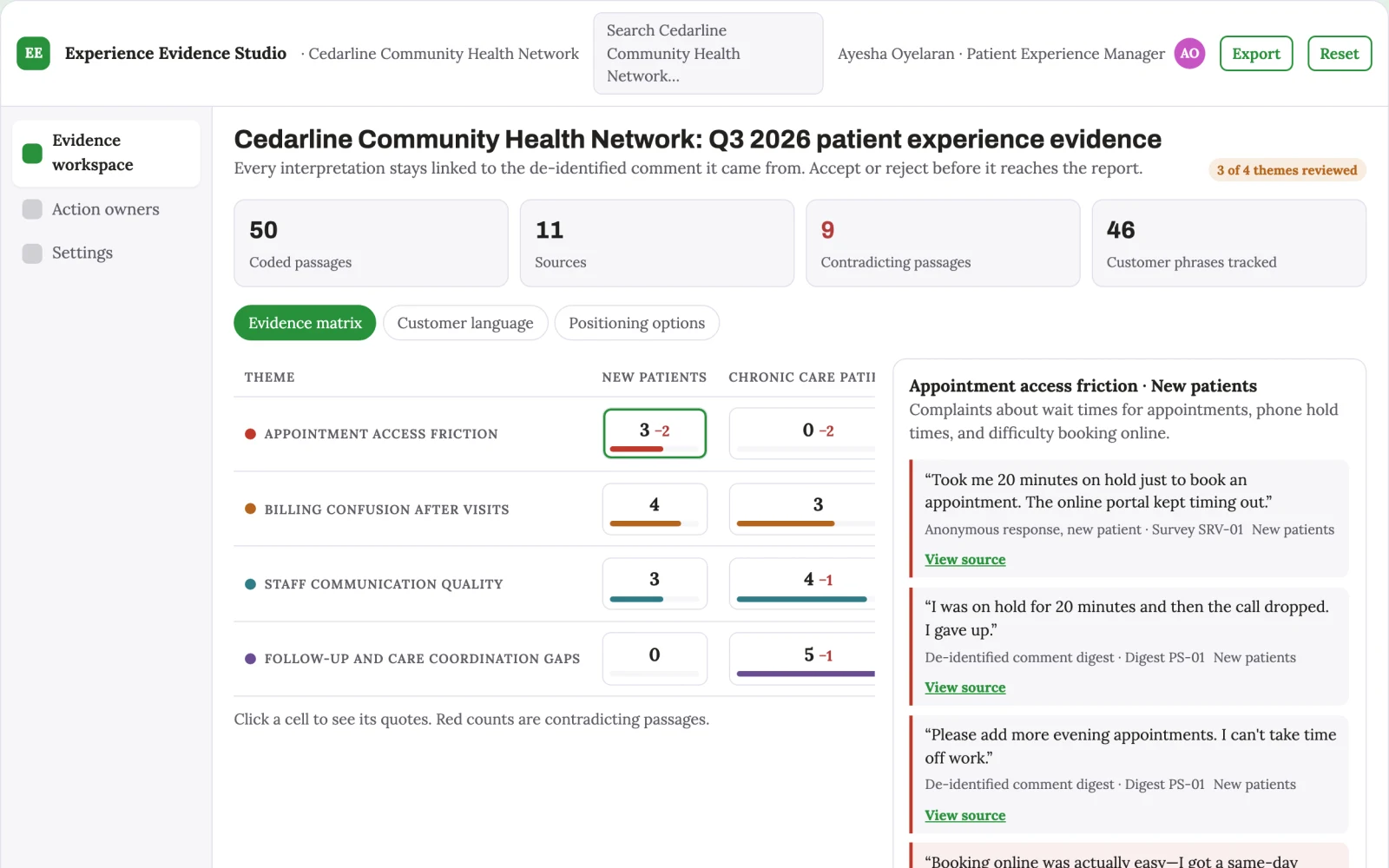Click the New Patients column header
Image resolution: width=1389 pixels, height=868 pixels.
tap(655, 378)
